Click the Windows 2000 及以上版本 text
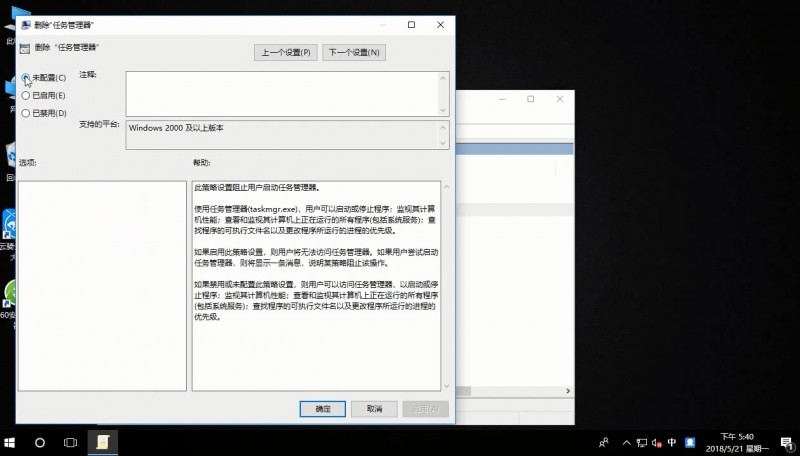The width and height of the screenshot is (800, 456). pyautogui.click(x=176, y=128)
